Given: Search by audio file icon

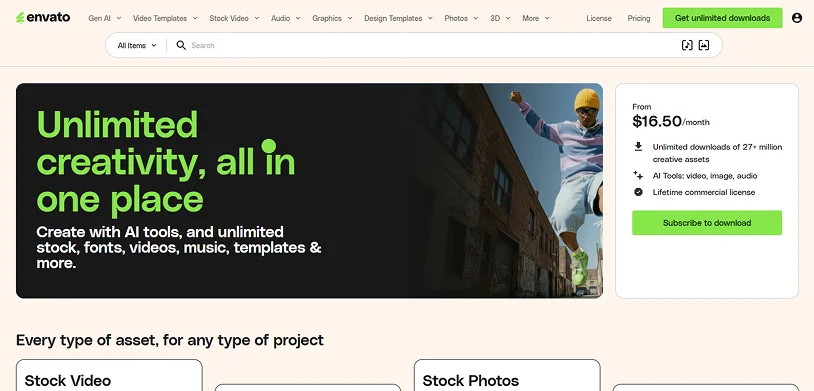Looking at the screenshot, I should [x=687, y=45].
